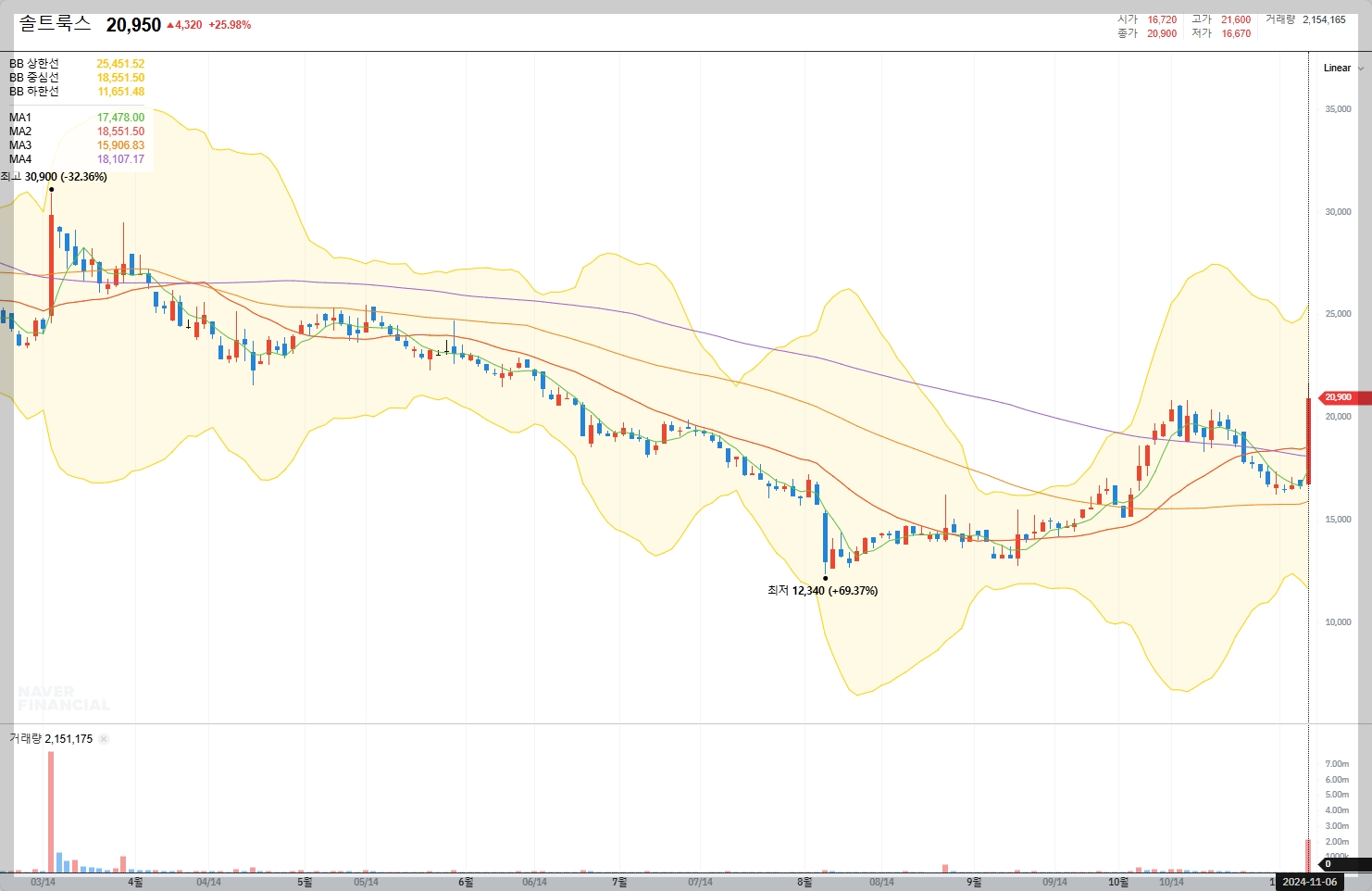
Task: Click the 08/14 date on the time axis
Action: 881,883
